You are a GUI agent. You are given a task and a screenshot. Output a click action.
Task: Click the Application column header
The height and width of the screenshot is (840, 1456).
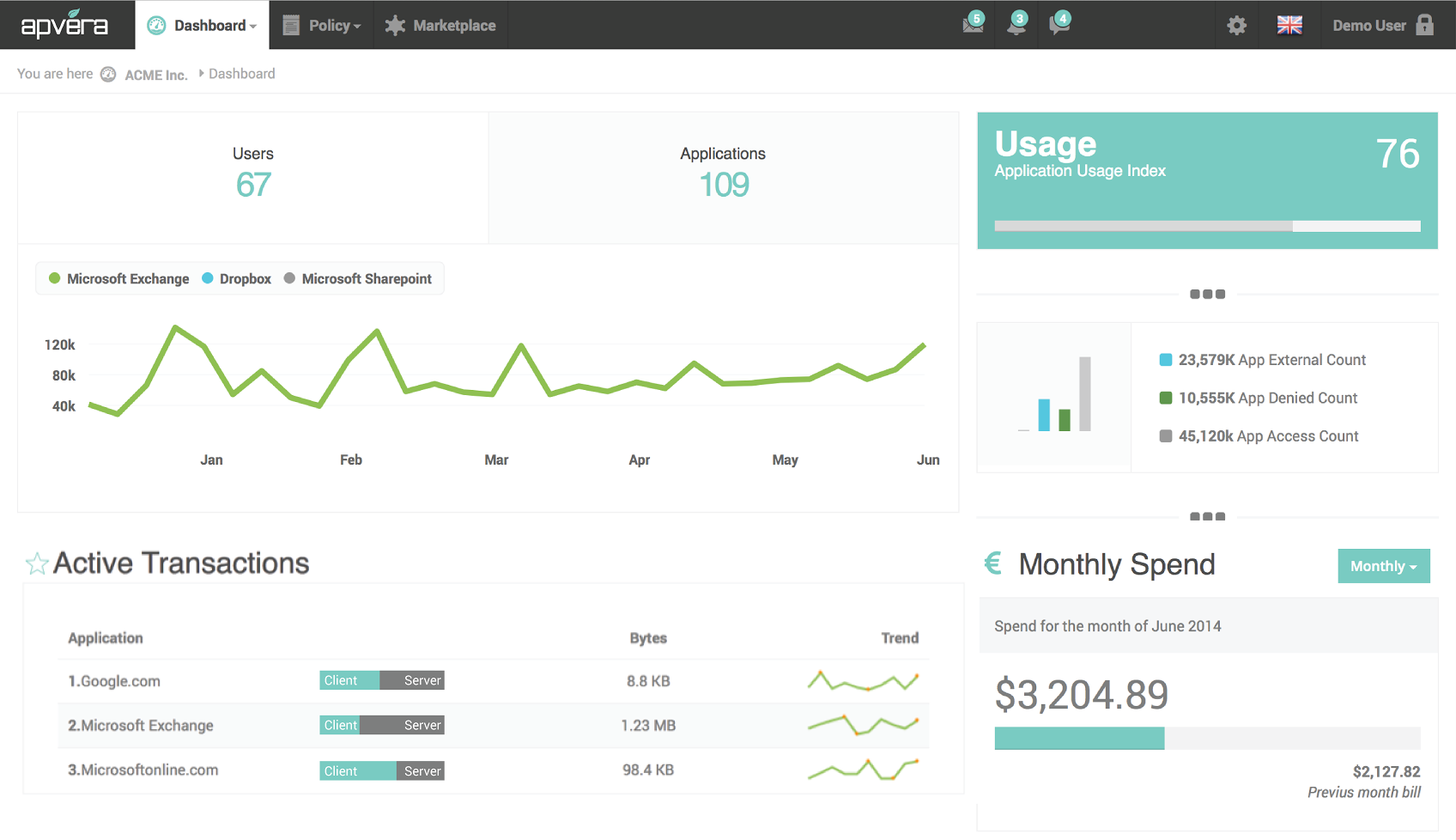[x=106, y=638]
